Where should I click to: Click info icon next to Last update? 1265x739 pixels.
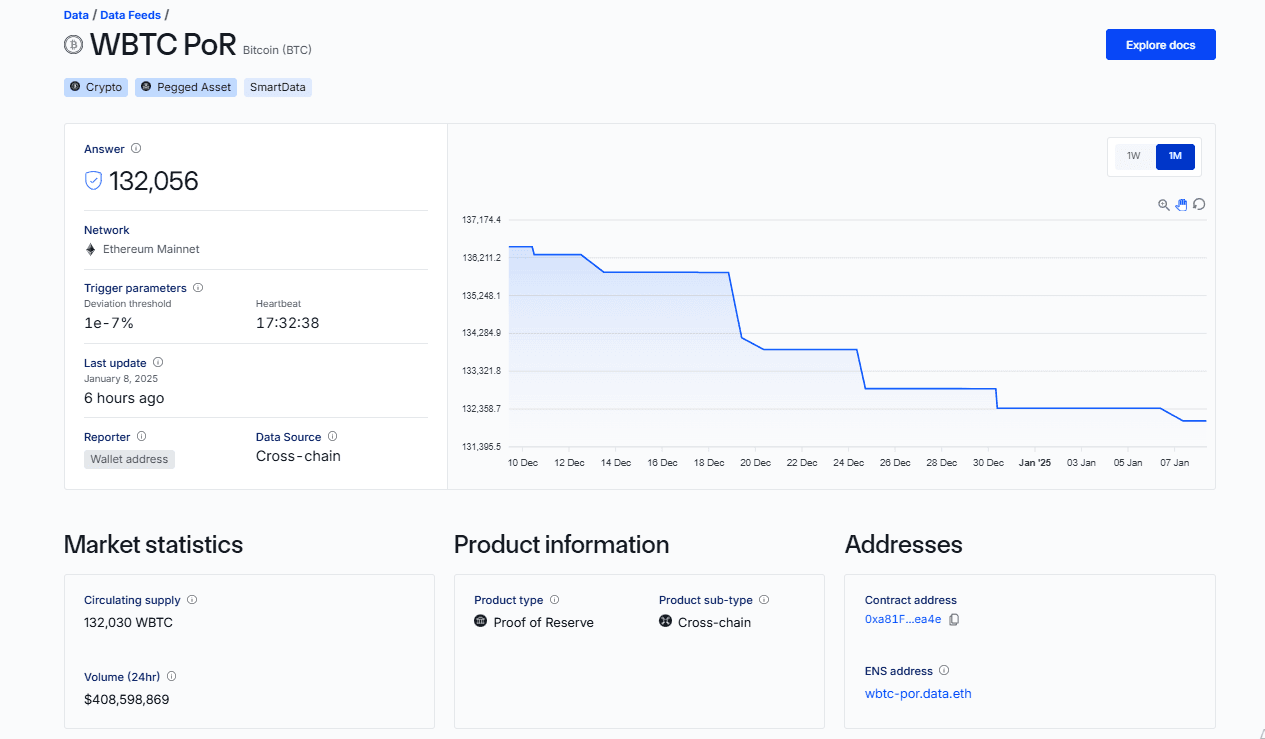[x=158, y=363]
